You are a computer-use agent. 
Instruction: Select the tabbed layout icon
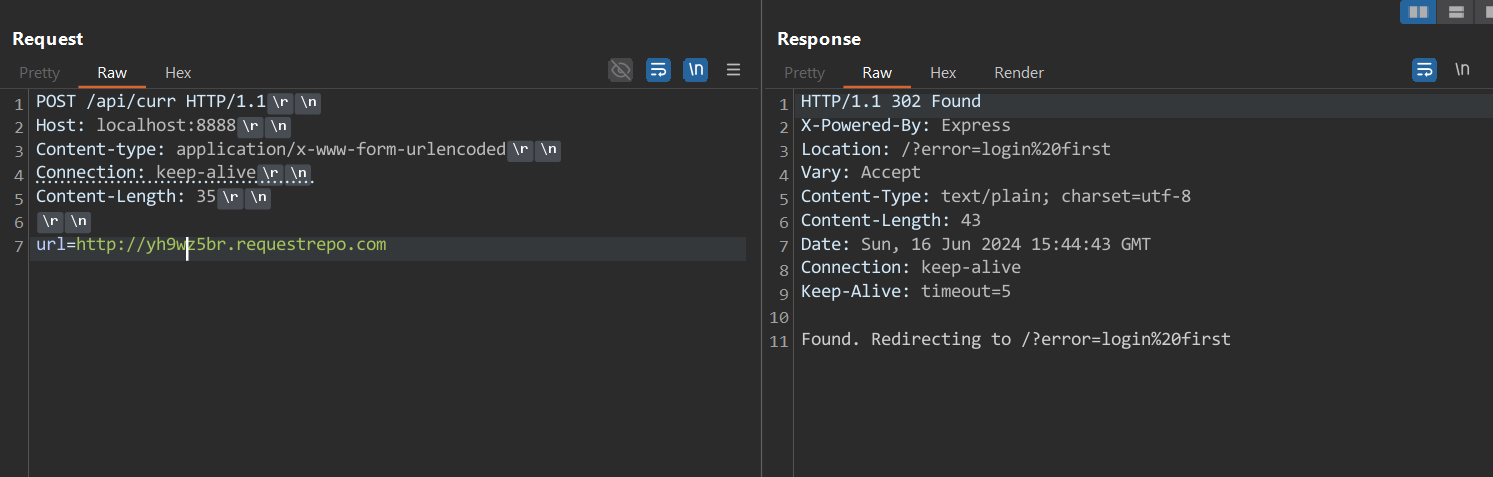click(x=1485, y=12)
